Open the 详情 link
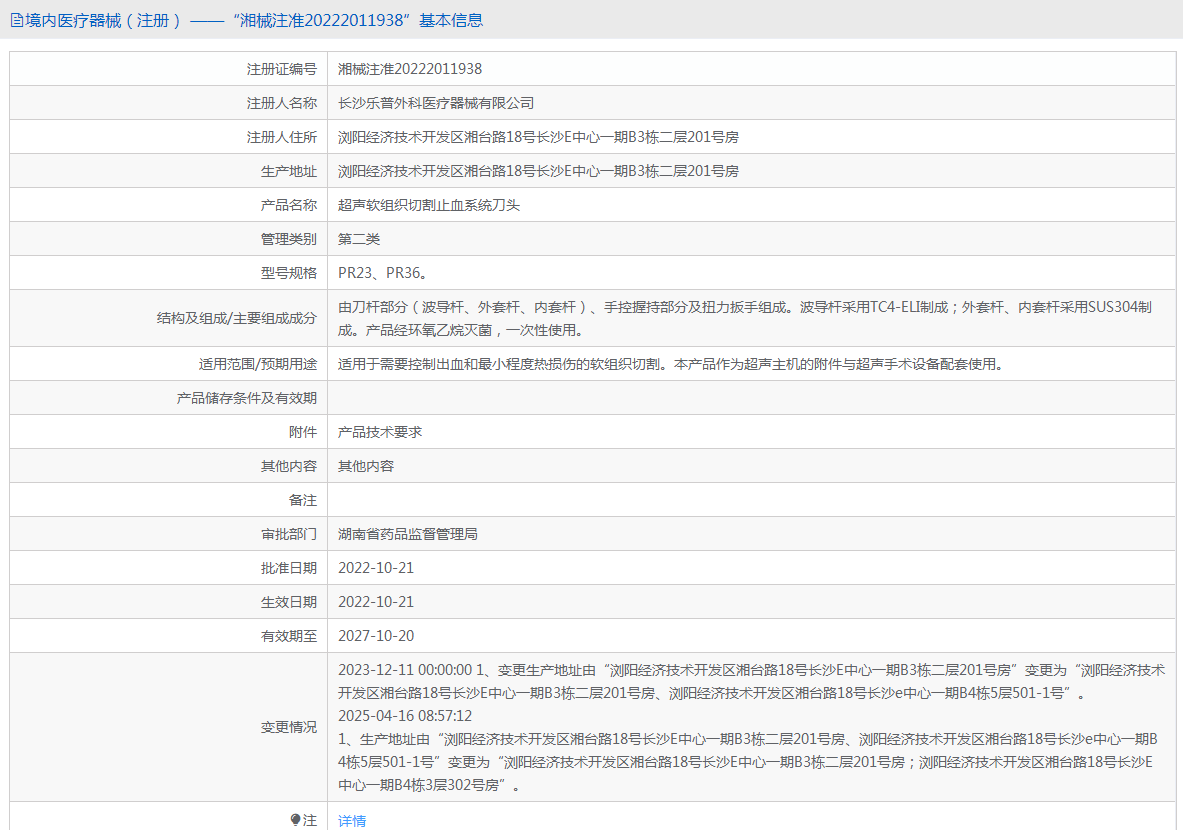 click(352, 821)
